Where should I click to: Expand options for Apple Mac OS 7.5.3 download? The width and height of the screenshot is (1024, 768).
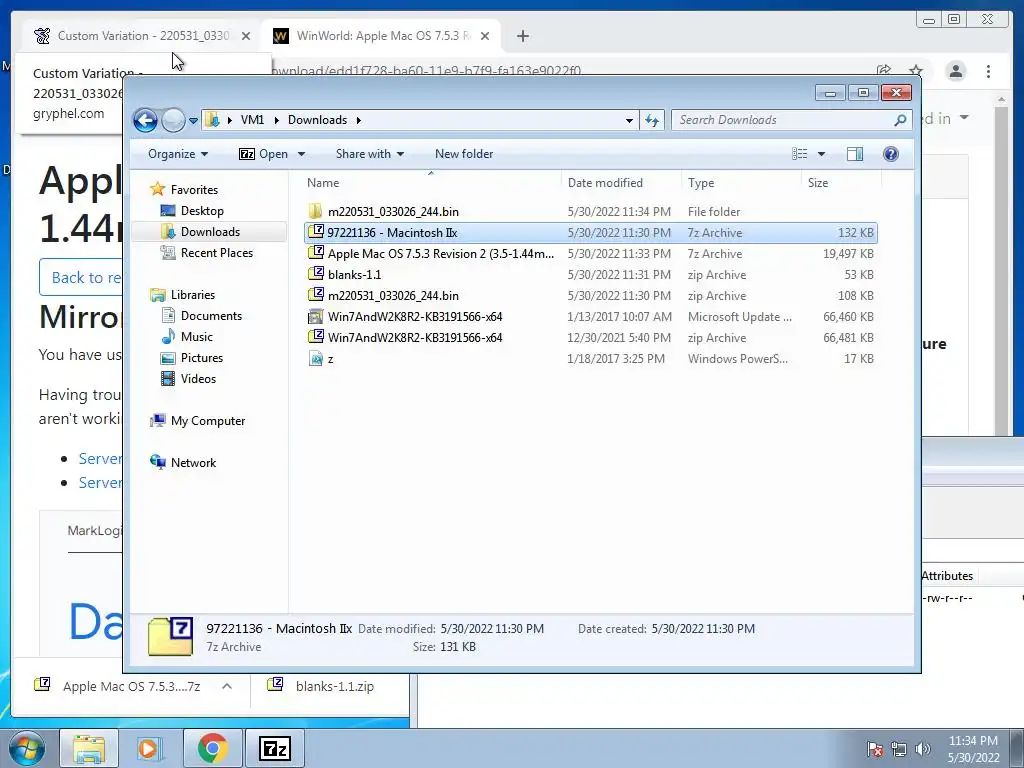coord(227,686)
